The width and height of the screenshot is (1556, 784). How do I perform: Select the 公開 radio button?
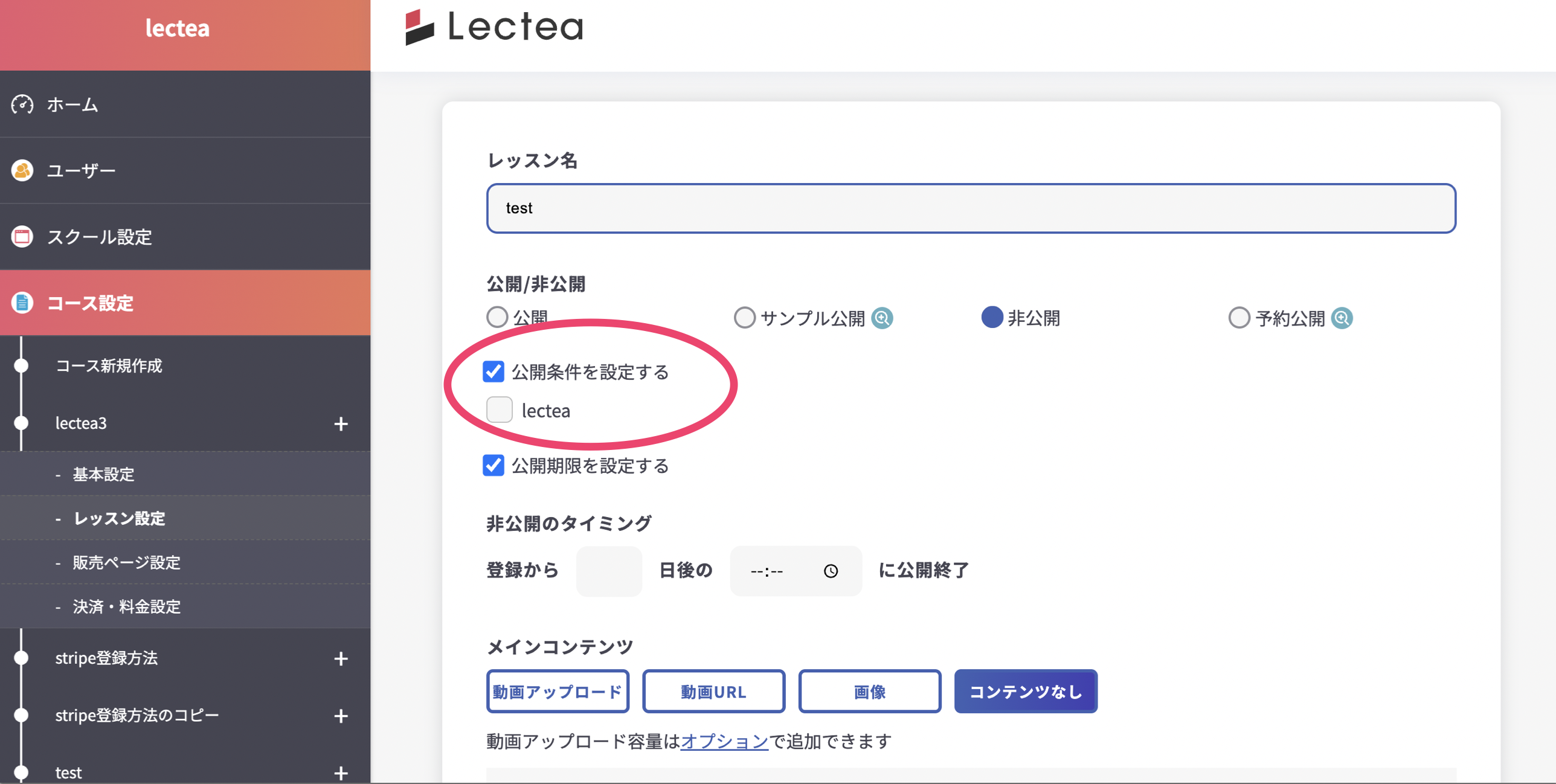[497, 317]
